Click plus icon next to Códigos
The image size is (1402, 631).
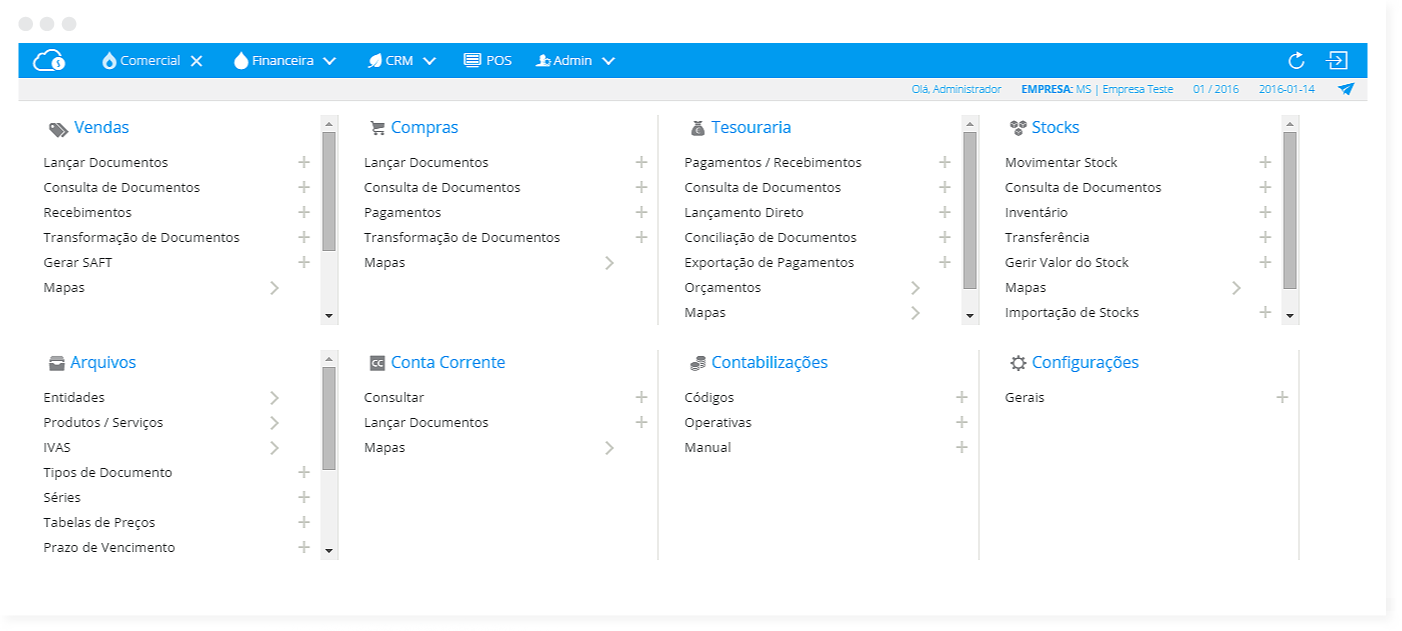click(x=961, y=397)
